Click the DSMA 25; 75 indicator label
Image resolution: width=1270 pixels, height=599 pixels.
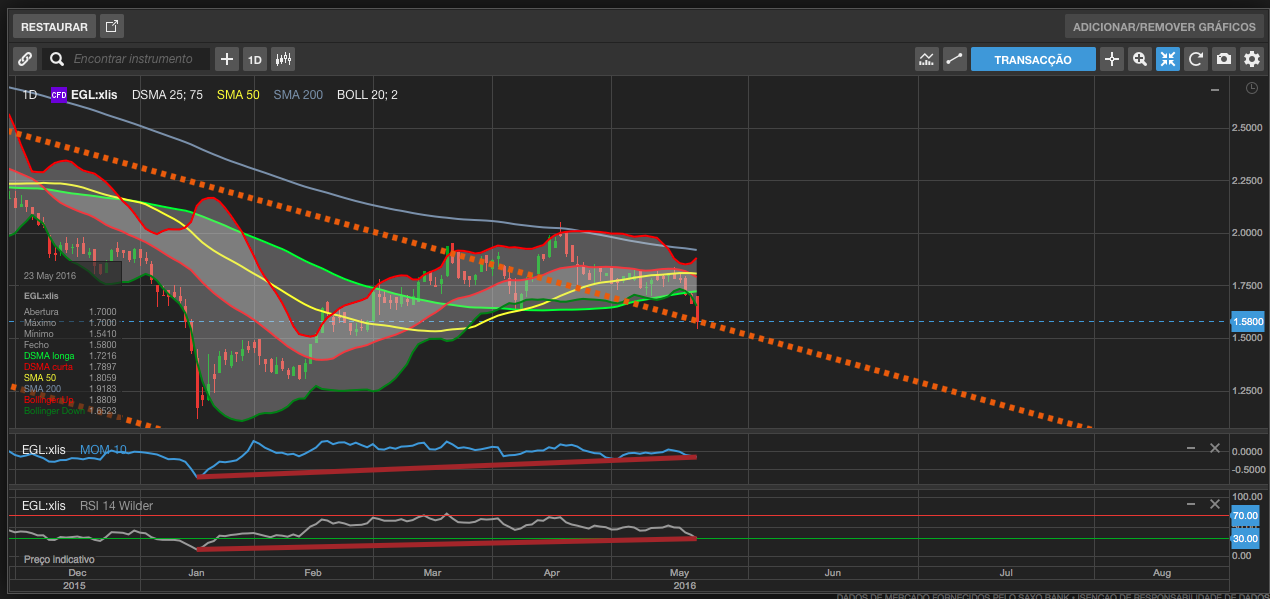(167, 95)
